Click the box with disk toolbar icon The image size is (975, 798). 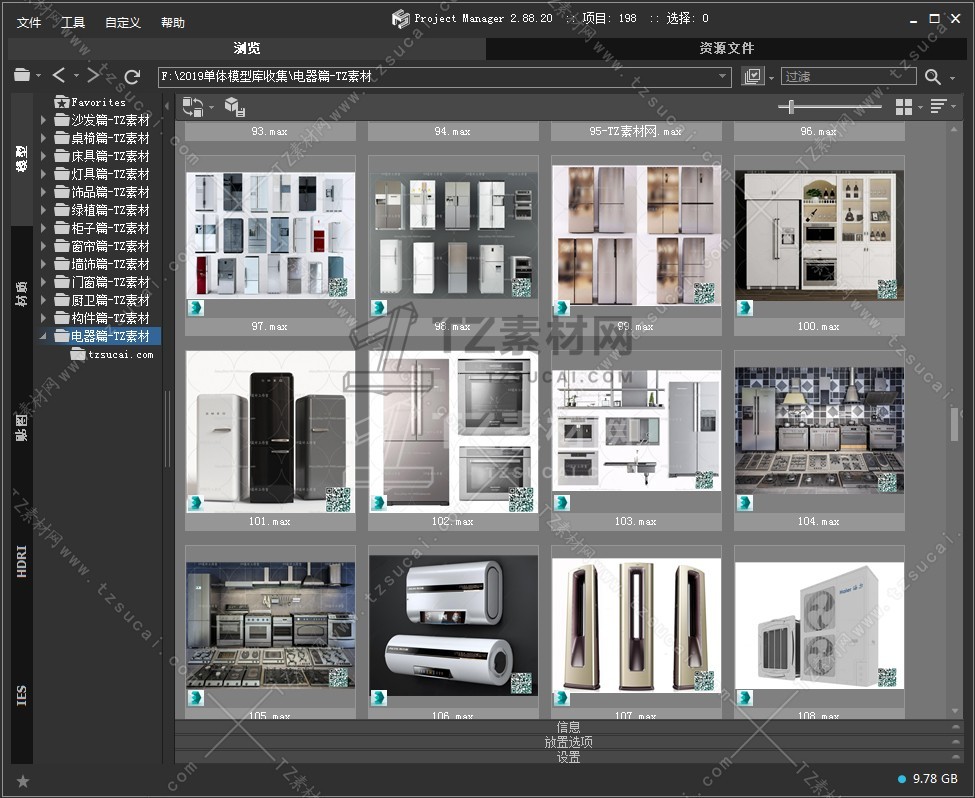pos(235,107)
